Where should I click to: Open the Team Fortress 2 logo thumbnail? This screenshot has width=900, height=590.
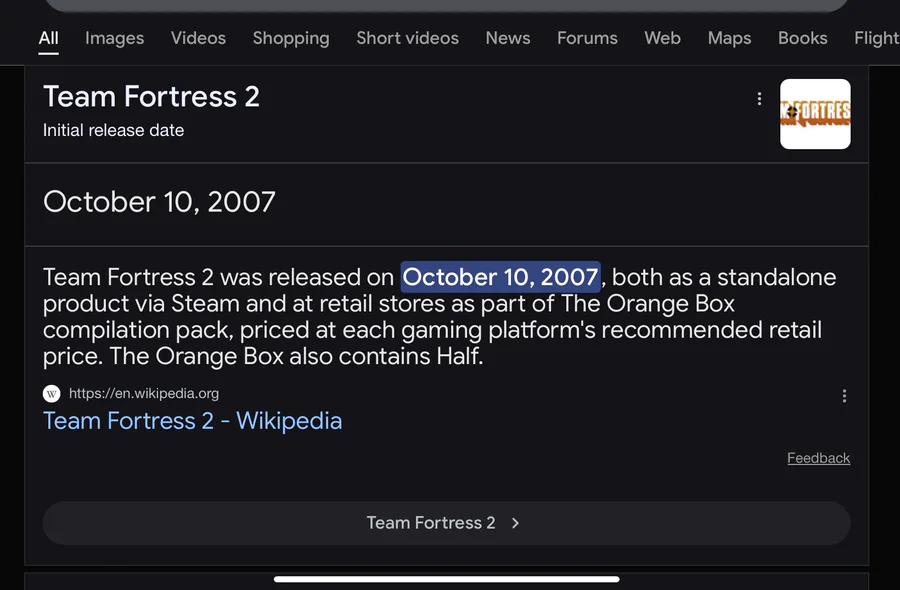pyautogui.click(x=815, y=114)
